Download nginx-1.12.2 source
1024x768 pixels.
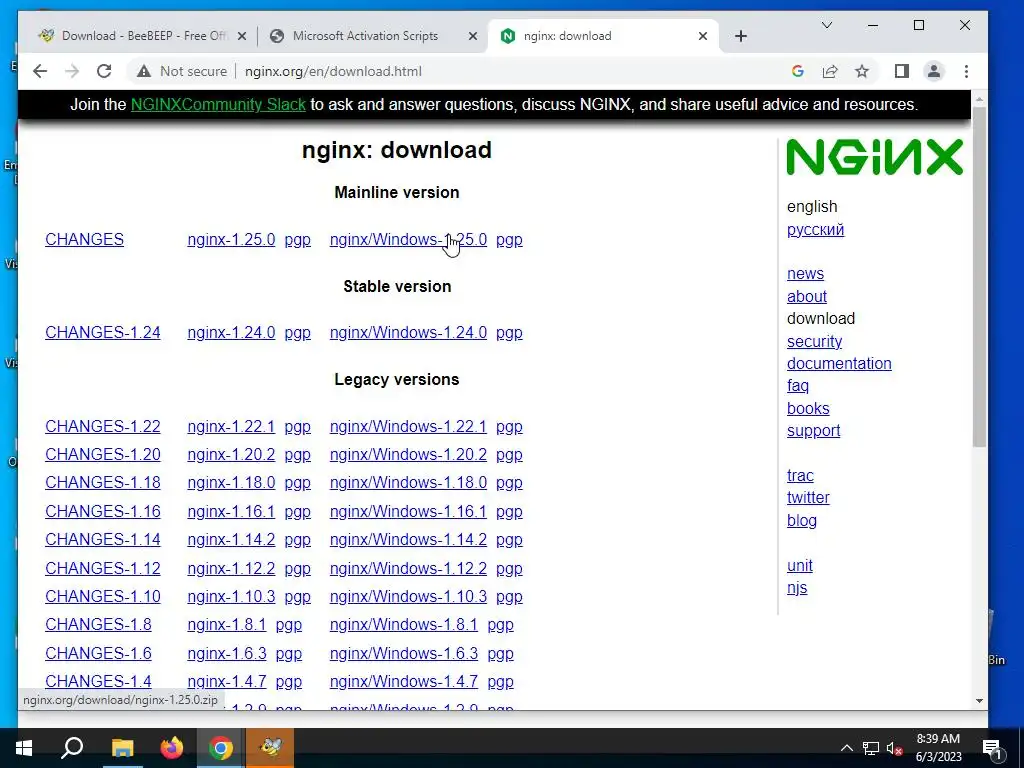(x=231, y=568)
